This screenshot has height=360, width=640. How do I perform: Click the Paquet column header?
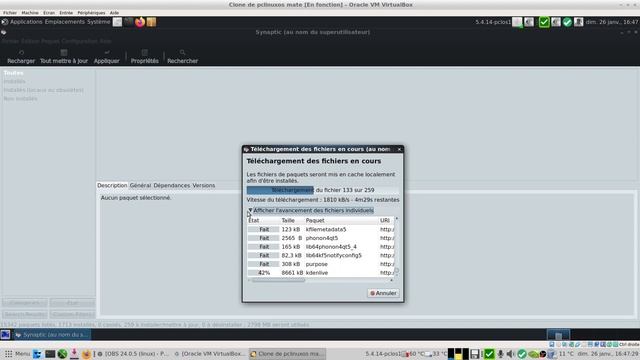pos(341,220)
